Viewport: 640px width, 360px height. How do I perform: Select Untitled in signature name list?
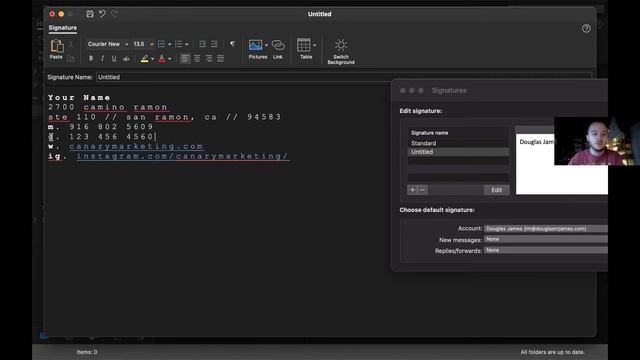coord(458,152)
